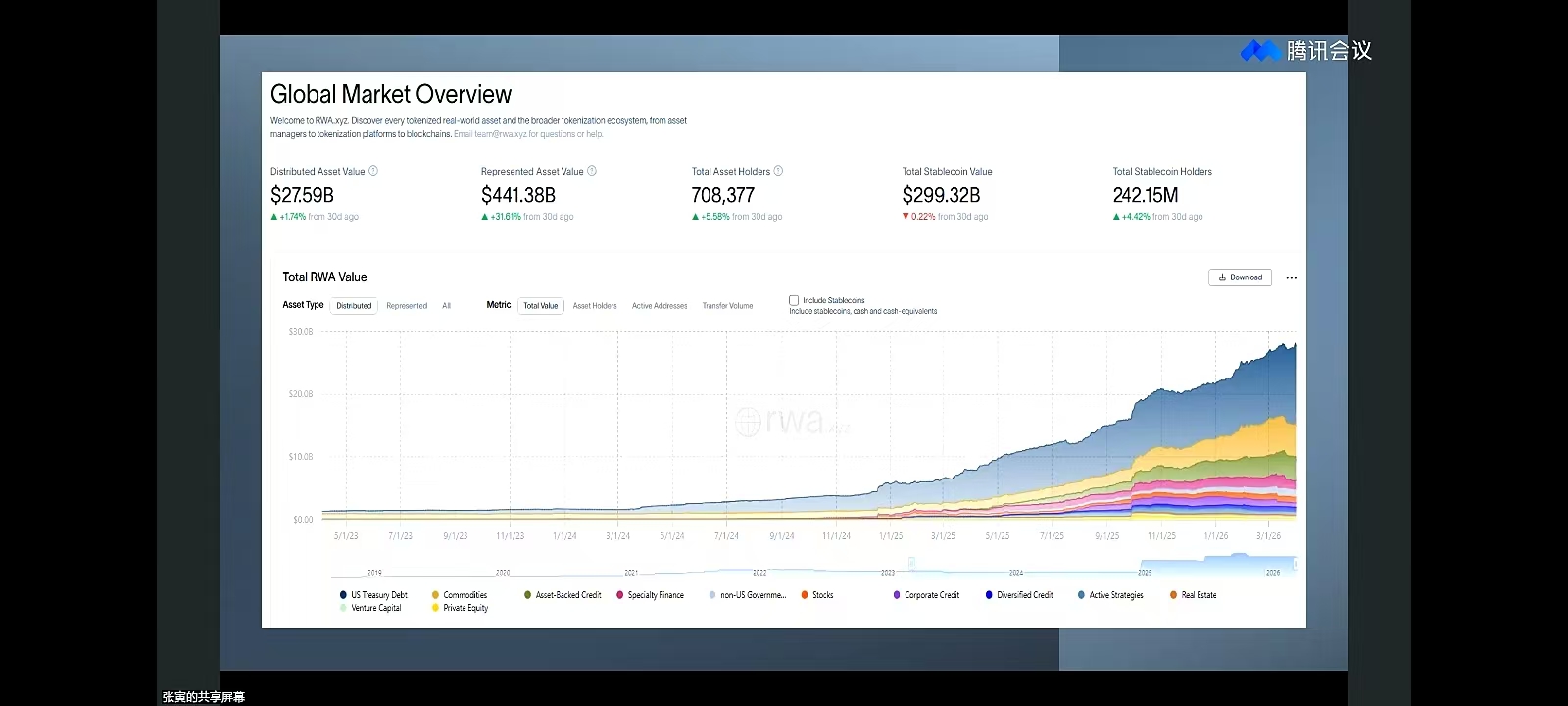Toggle Private Equity legend color dot
This screenshot has width=1568, height=706.
(x=435, y=608)
